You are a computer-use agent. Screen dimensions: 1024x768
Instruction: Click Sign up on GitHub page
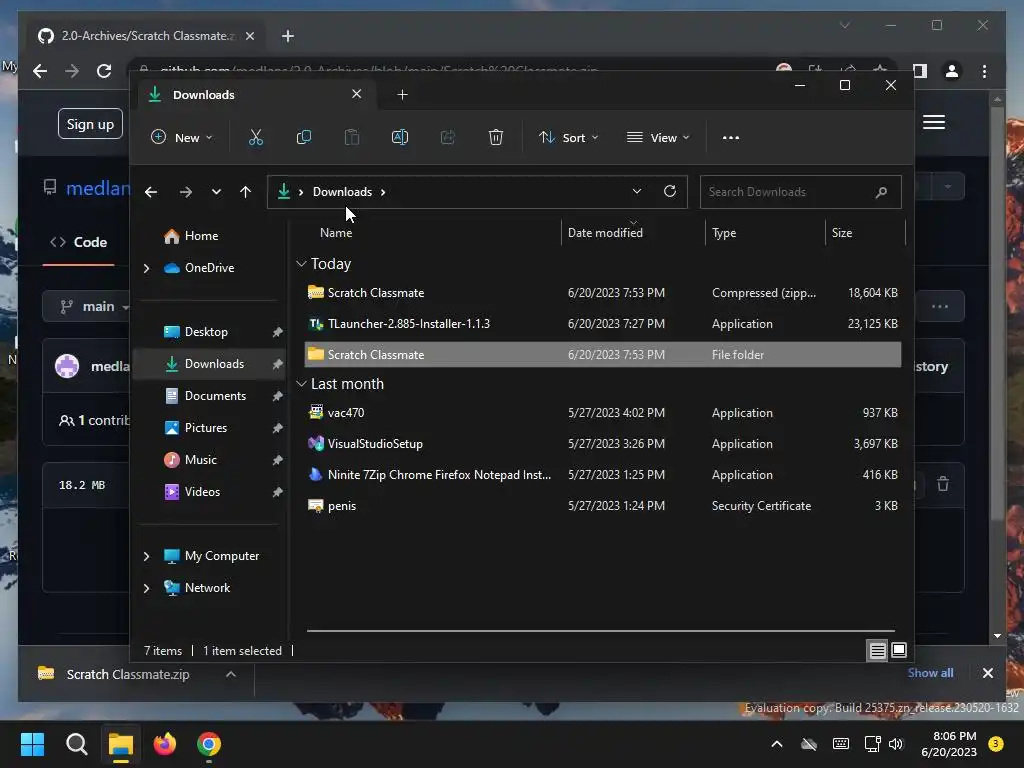(x=90, y=124)
